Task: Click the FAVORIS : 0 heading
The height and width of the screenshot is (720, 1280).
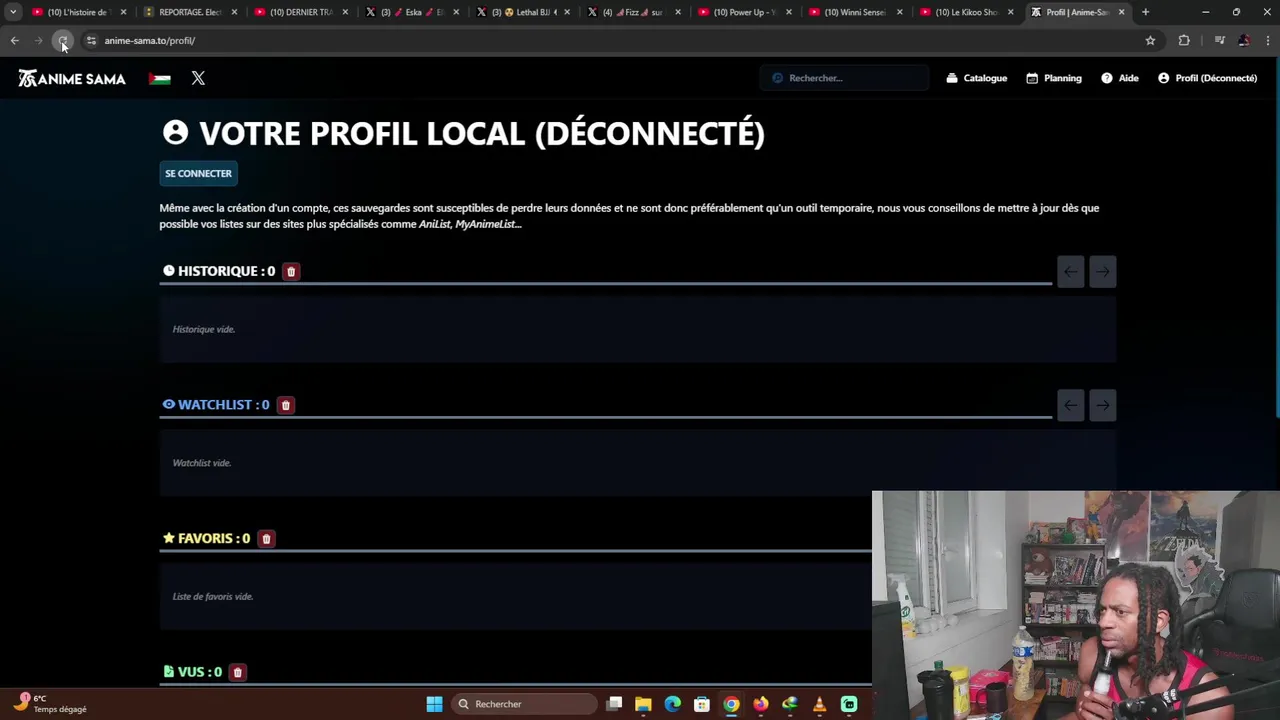Action: [x=206, y=539]
